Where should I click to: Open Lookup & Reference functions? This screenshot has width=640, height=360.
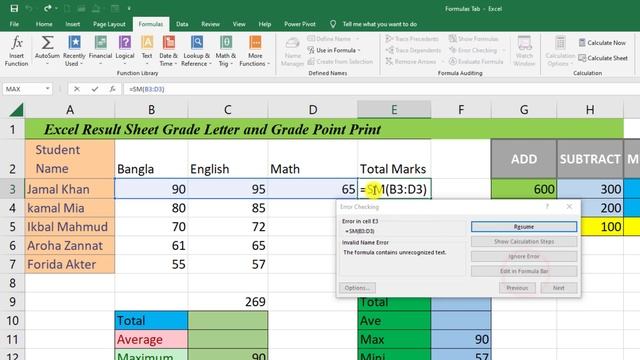(196, 51)
